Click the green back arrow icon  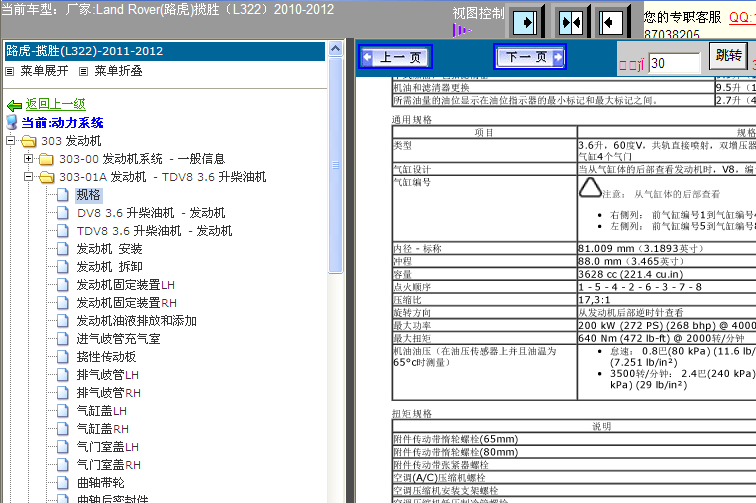pos(14,105)
